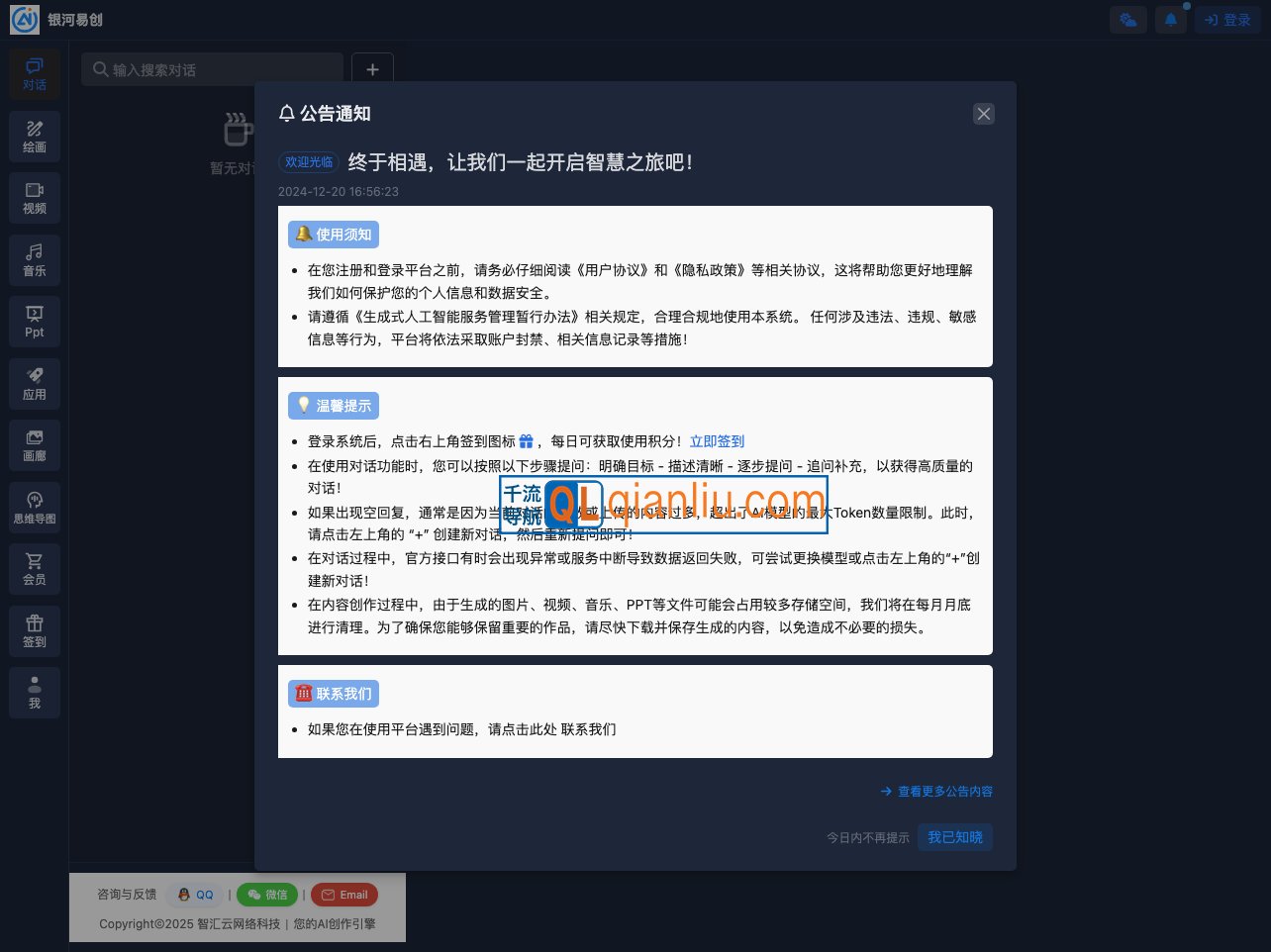Open the 会员 (membership) page
Viewport: 1271px width, 952px height.
click(35, 568)
